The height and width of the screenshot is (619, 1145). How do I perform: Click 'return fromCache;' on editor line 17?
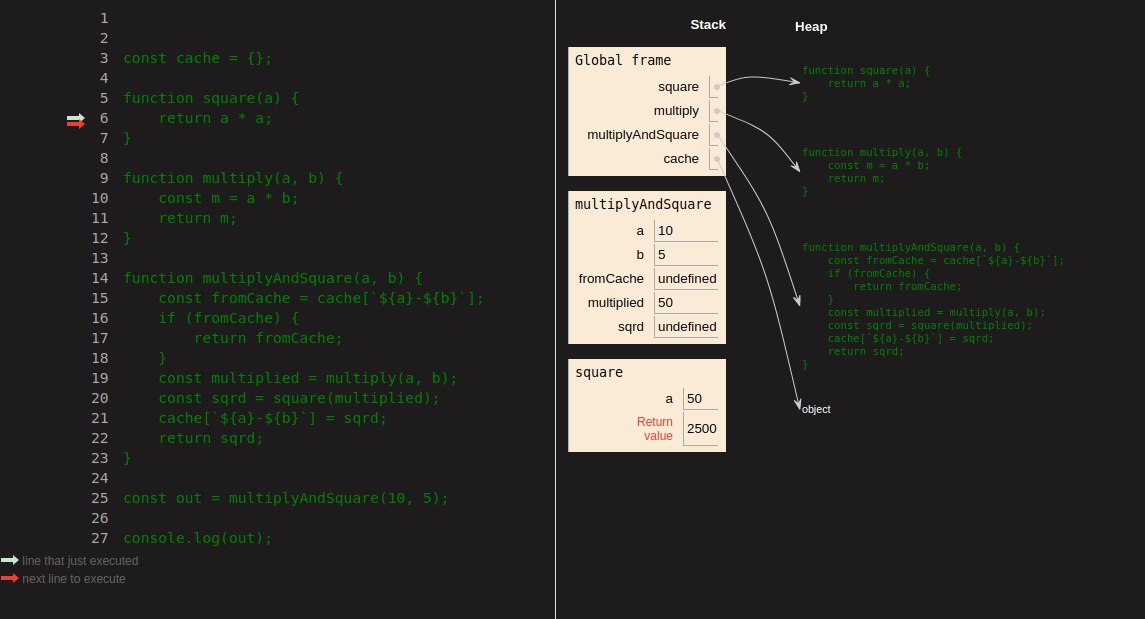(x=268, y=338)
